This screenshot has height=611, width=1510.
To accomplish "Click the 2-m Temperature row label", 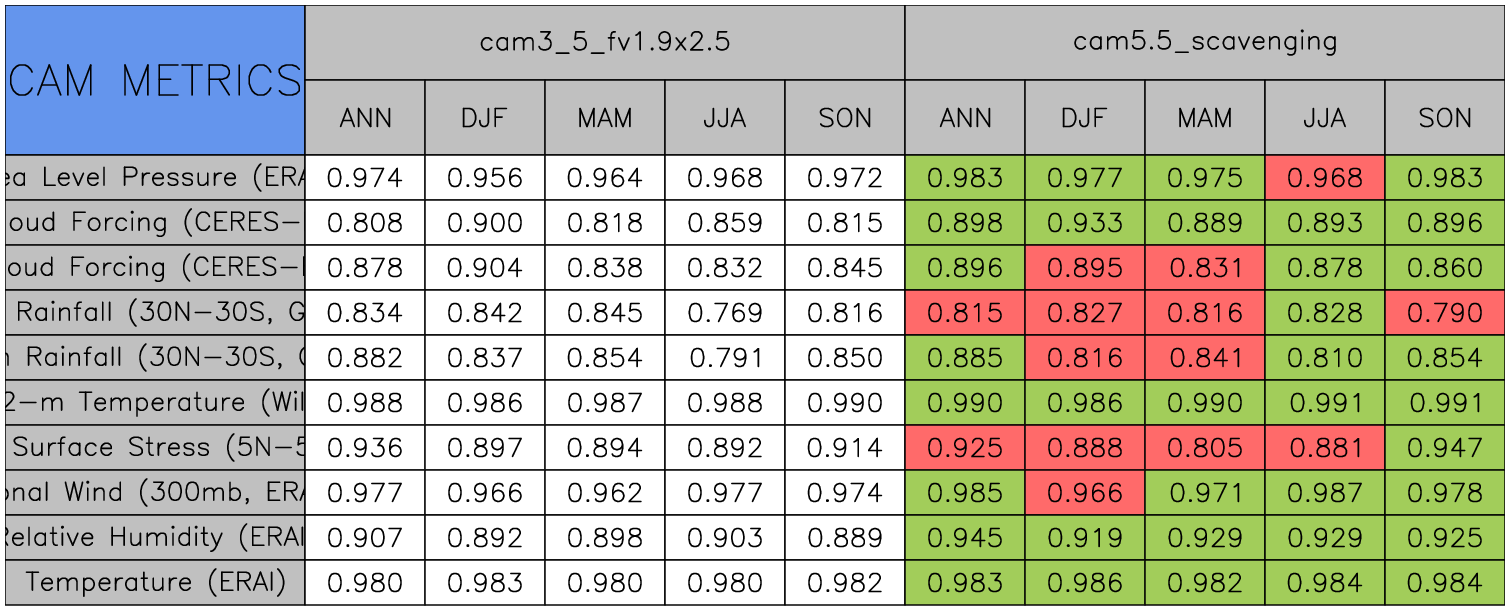I will tap(155, 402).
